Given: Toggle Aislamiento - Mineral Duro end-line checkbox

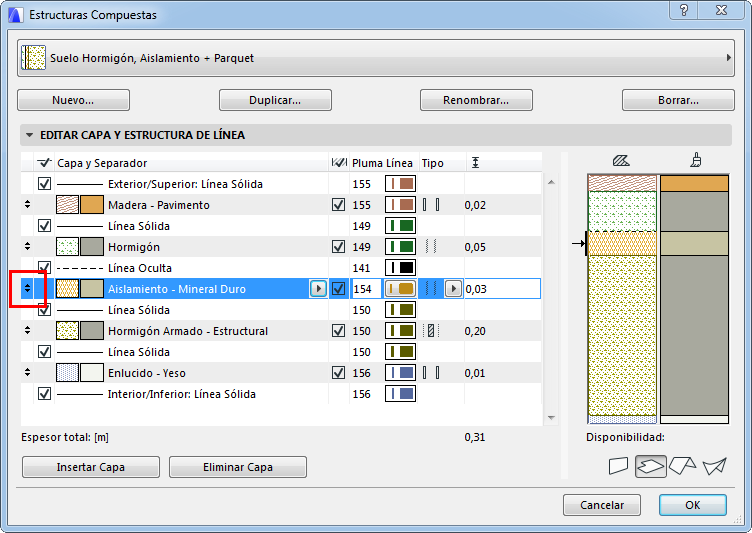Looking at the screenshot, I should (339, 289).
